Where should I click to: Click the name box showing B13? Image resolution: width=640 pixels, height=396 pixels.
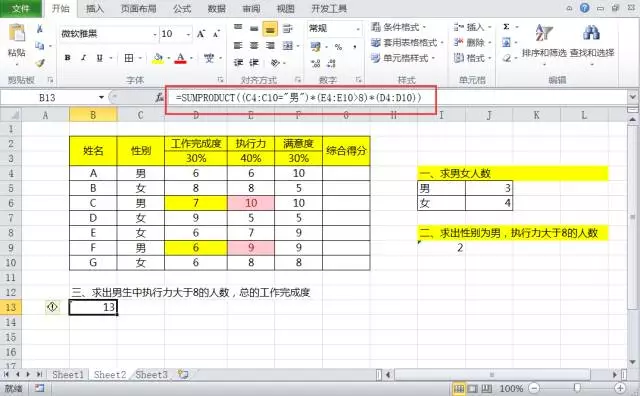[48, 98]
